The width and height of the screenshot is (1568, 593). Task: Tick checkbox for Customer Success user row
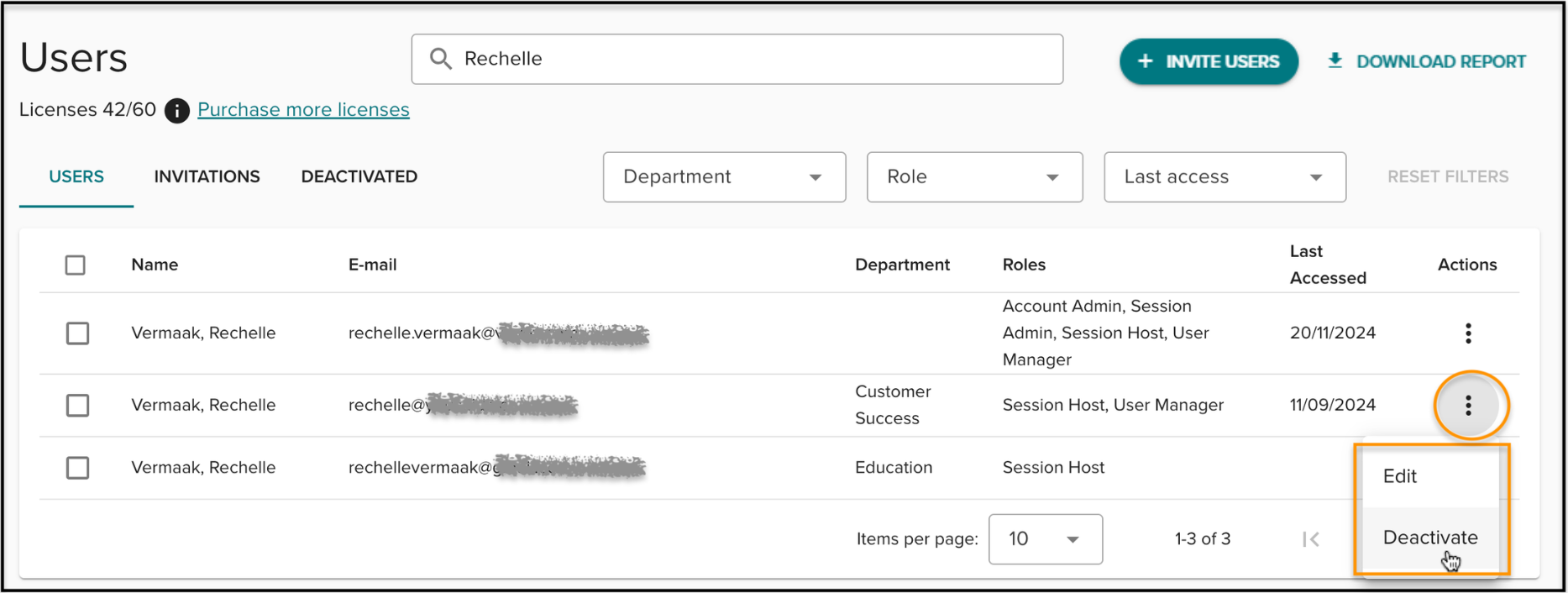click(77, 406)
